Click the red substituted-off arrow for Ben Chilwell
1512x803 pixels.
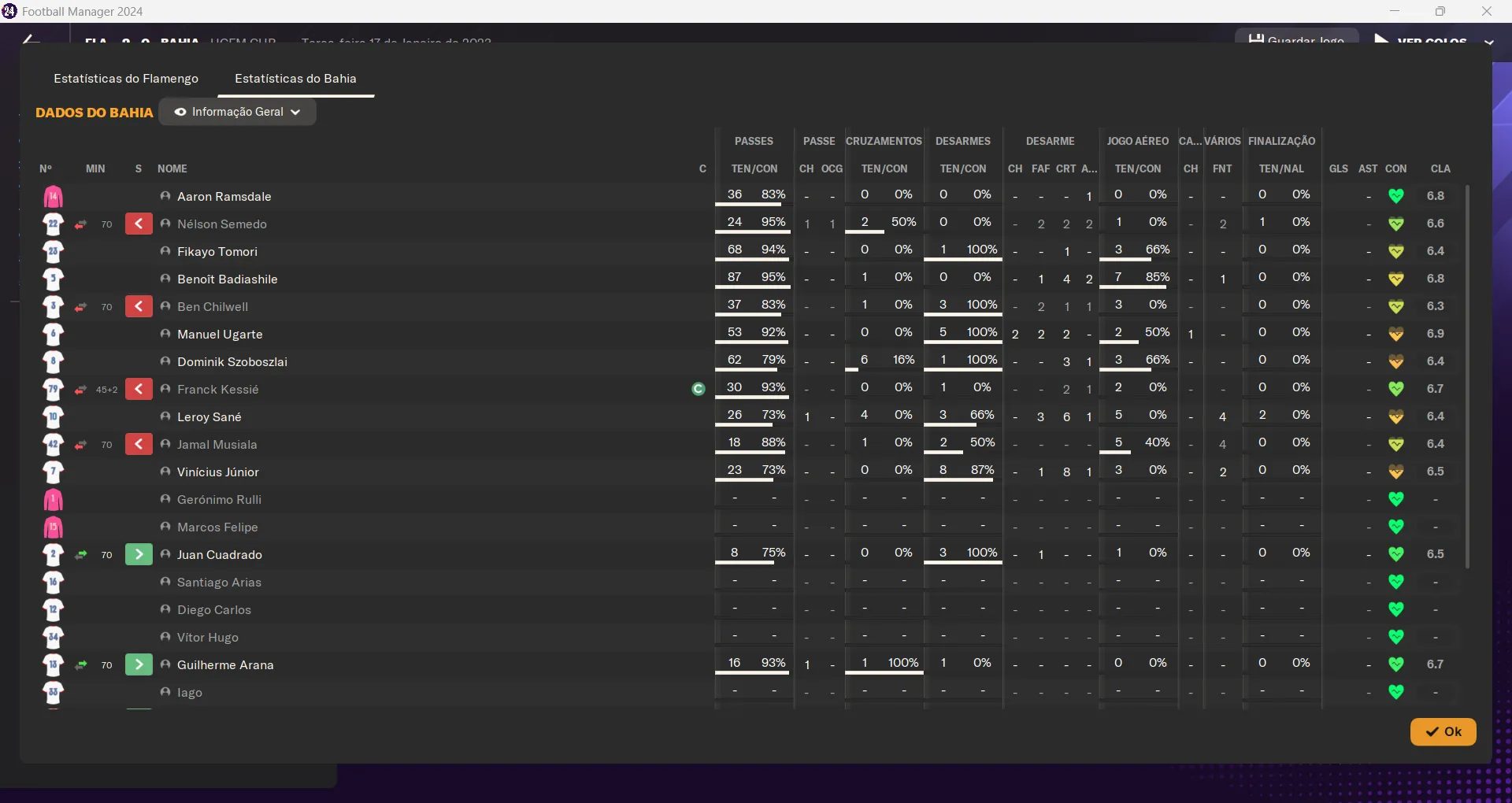(139, 307)
